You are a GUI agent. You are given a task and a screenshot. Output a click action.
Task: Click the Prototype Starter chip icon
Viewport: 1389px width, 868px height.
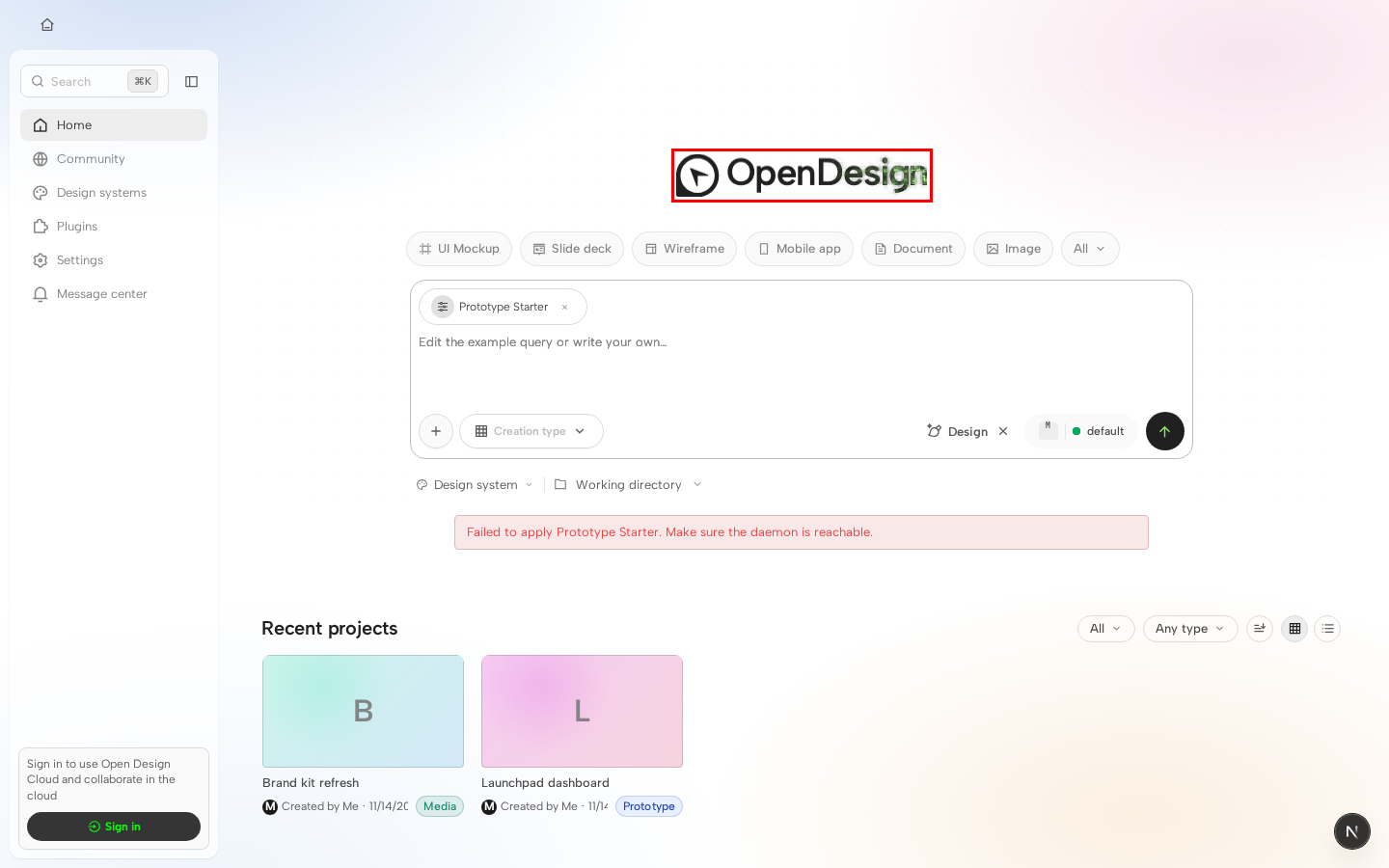[443, 307]
